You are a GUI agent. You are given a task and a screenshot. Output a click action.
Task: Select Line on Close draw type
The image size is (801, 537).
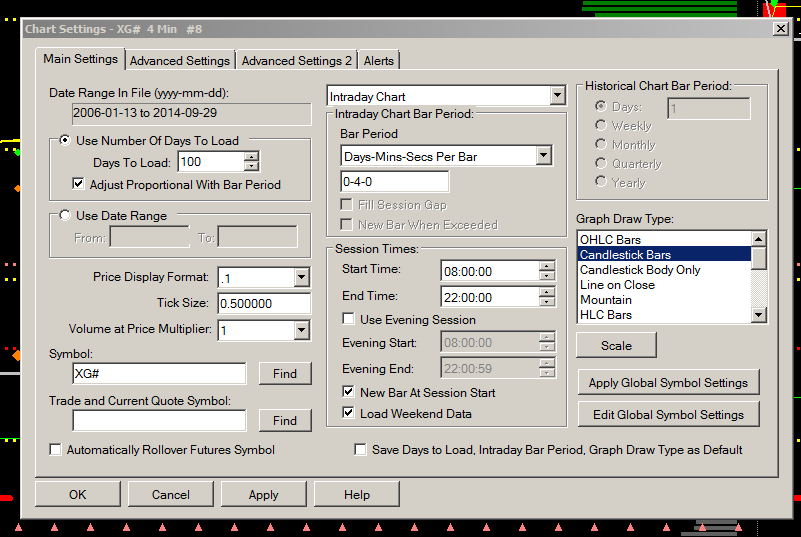[665, 285]
